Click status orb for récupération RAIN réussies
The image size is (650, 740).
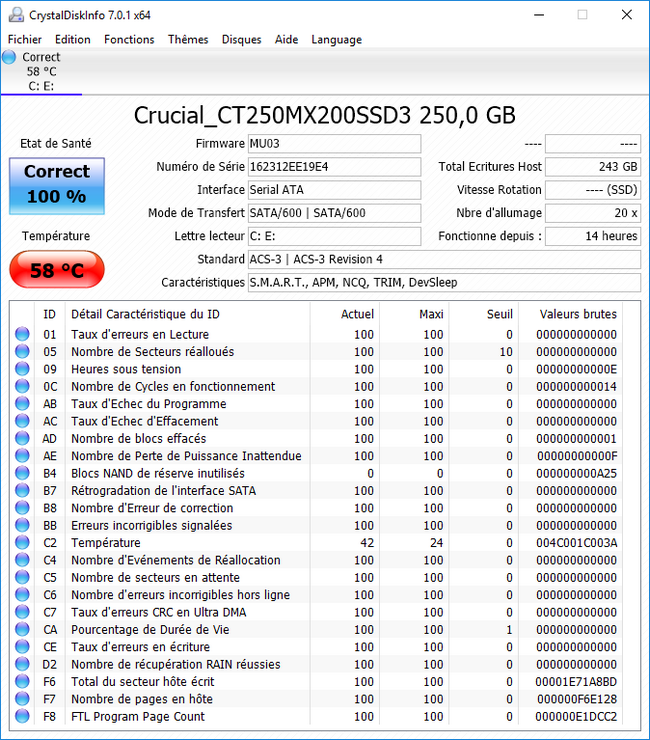click(x=22, y=664)
